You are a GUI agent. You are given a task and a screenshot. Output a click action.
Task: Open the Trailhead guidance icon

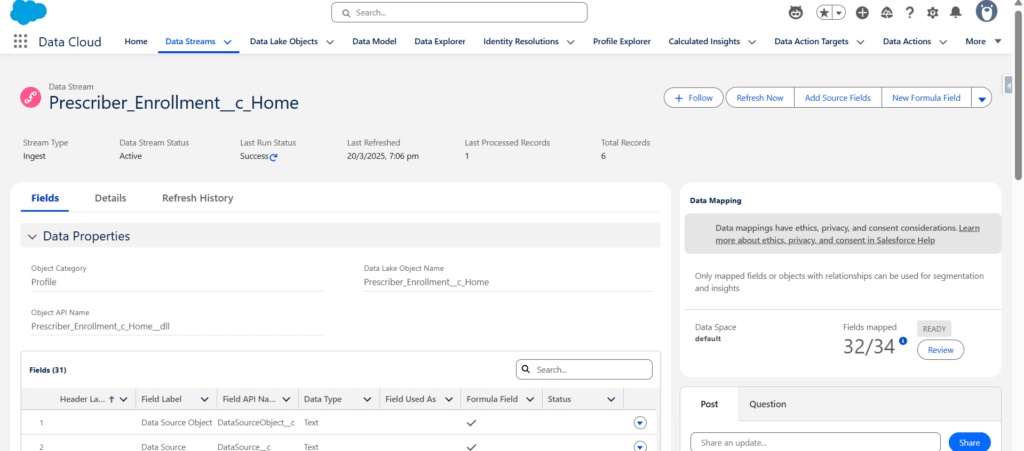[x=886, y=13]
